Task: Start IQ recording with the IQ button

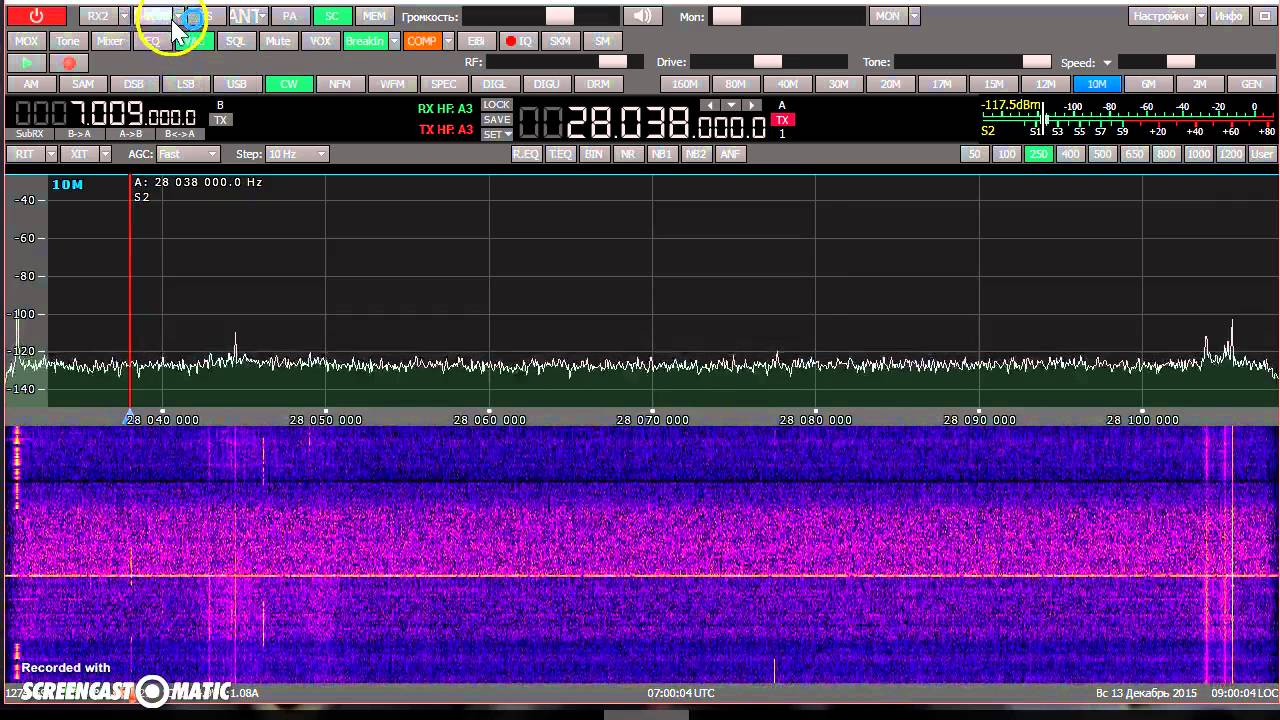Action: coord(518,41)
